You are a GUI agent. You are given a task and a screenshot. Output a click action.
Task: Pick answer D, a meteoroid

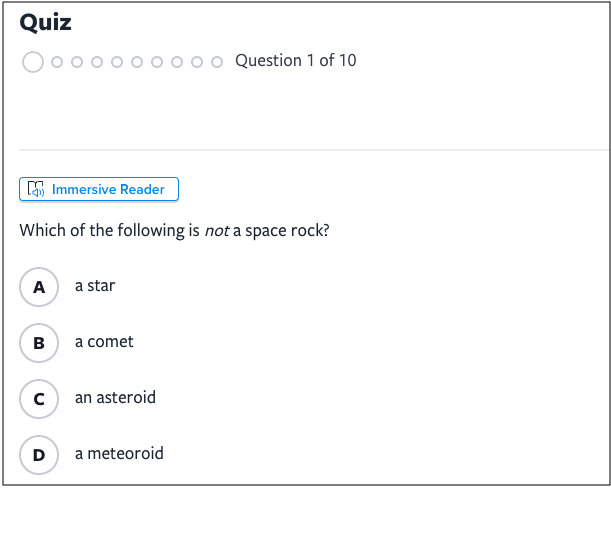pos(39,455)
